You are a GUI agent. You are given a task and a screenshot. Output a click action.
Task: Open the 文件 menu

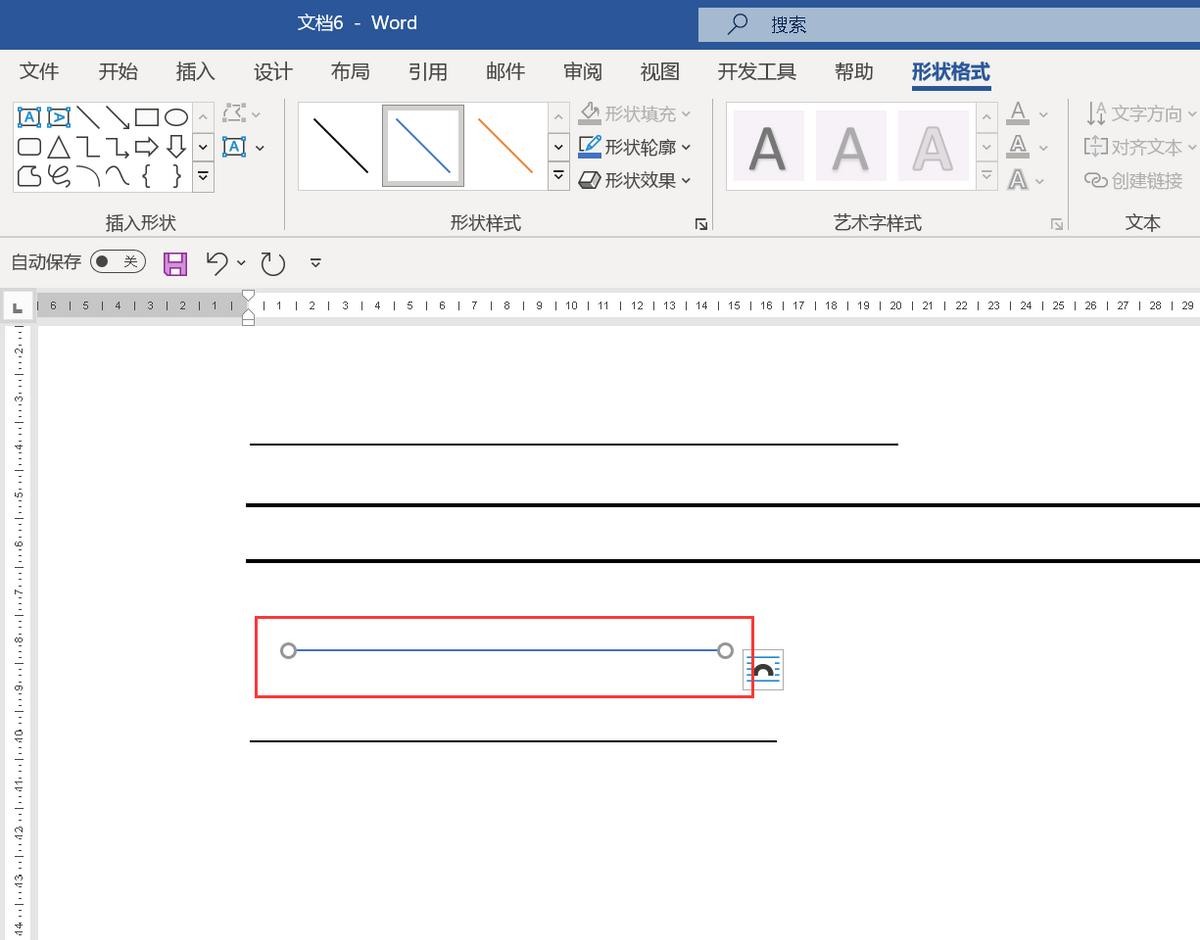(39, 72)
